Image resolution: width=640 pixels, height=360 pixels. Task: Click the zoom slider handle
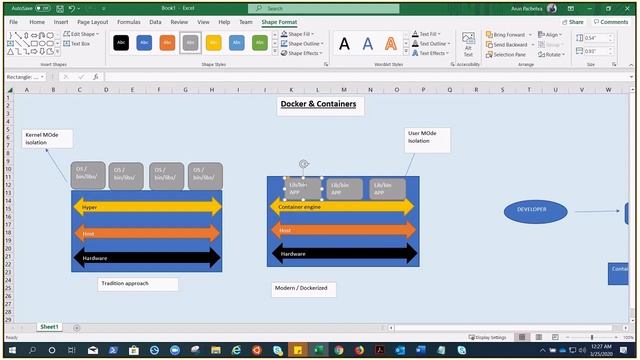(592, 338)
